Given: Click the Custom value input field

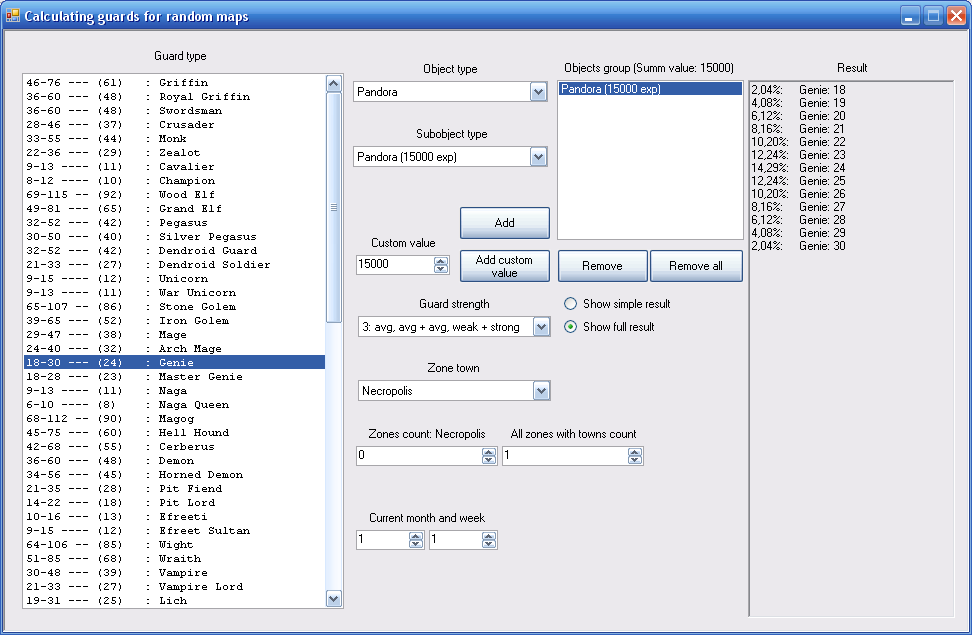Looking at the screenshot, I should [395, 264].
